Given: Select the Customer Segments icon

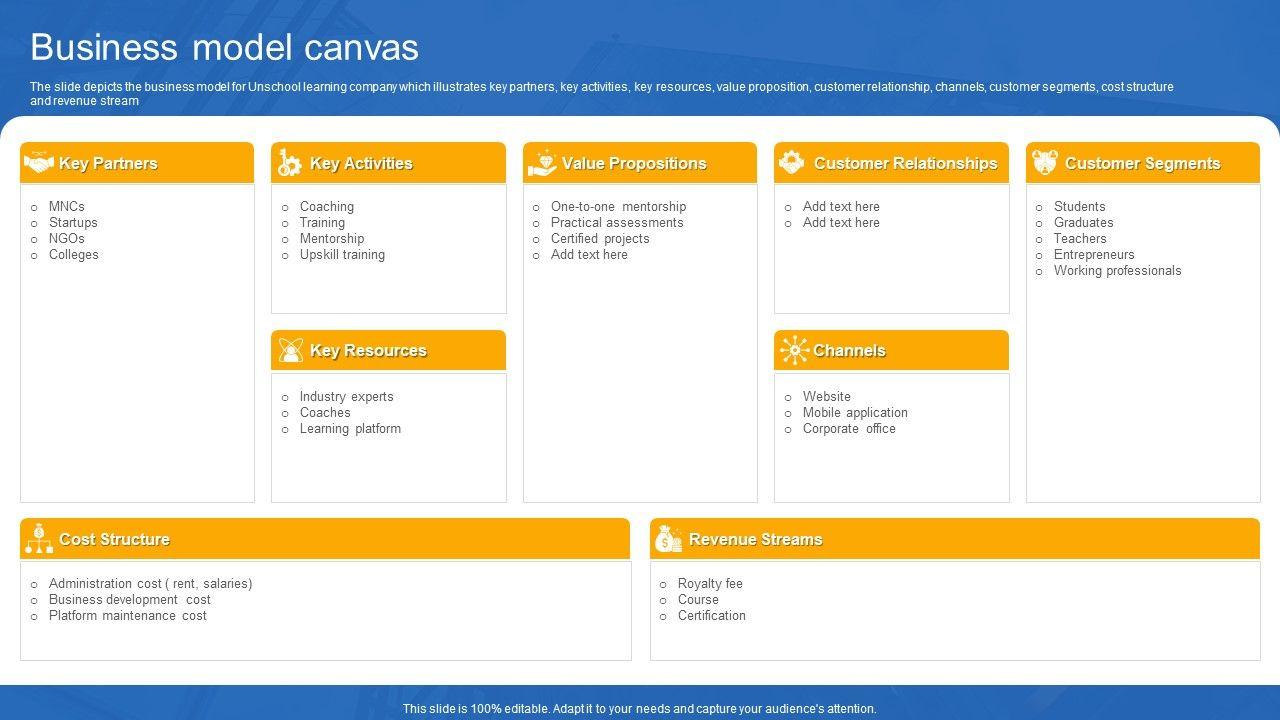Looking at the screenshot, I should [1044, 163].
